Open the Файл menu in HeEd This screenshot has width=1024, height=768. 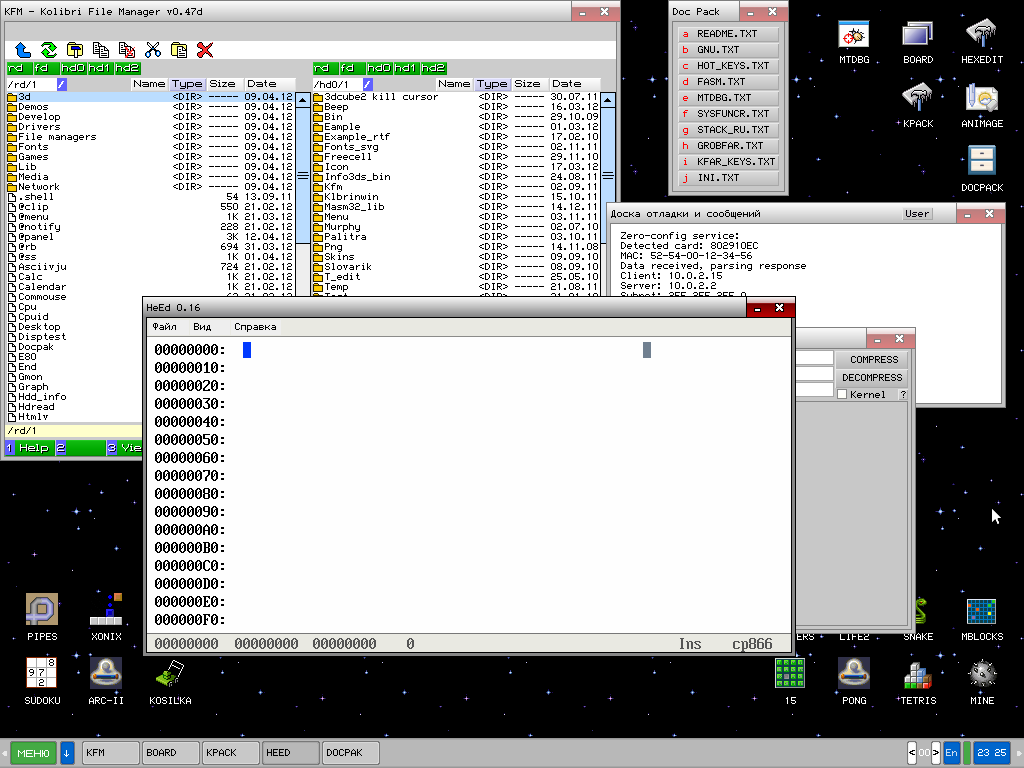[164, 327]
